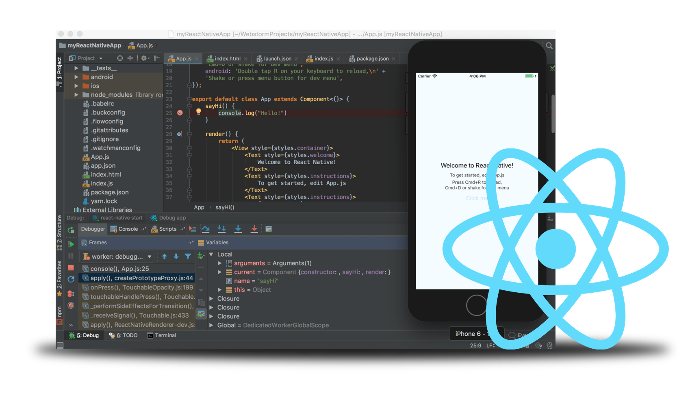
Task: Collapse the Local variables node
Action: coord(212,254)
